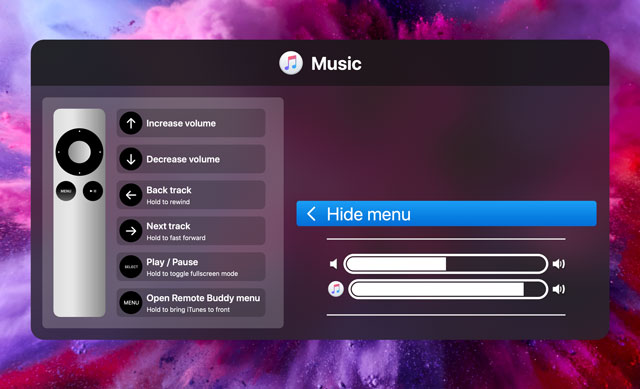640x389 pixels.
Task: Click the up arrow Increase volume icon
Action: coord(131,123)
